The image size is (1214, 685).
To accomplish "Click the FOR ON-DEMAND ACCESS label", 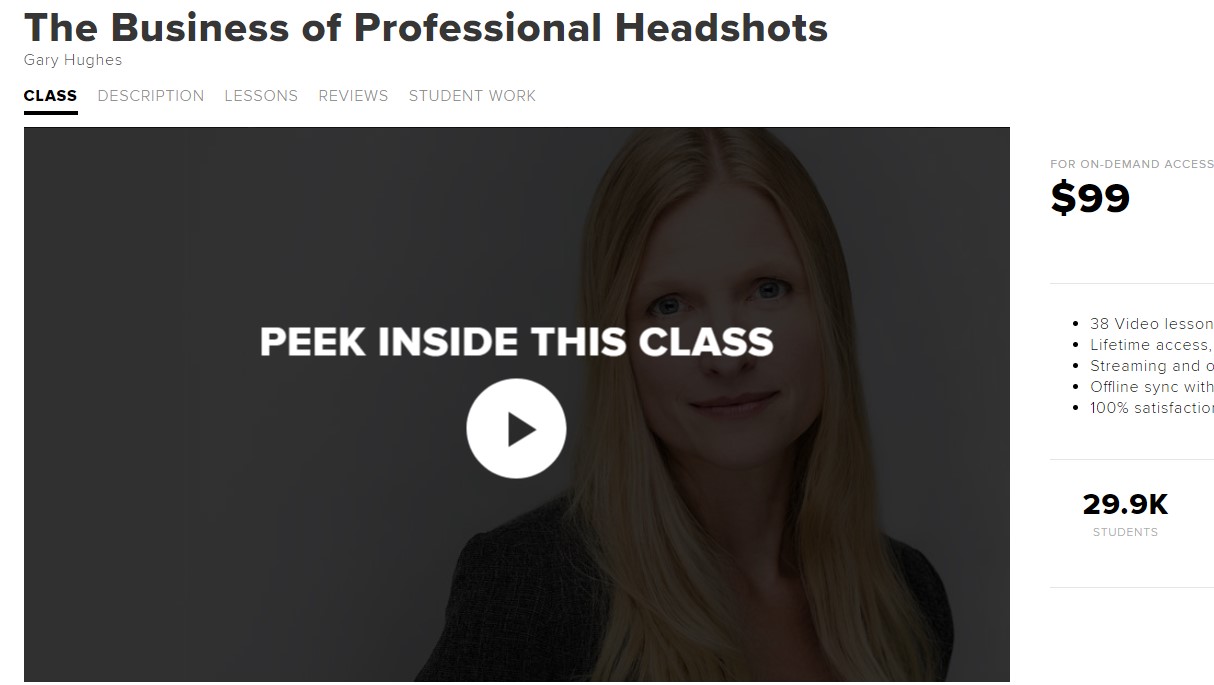I will click(1132, 164).
